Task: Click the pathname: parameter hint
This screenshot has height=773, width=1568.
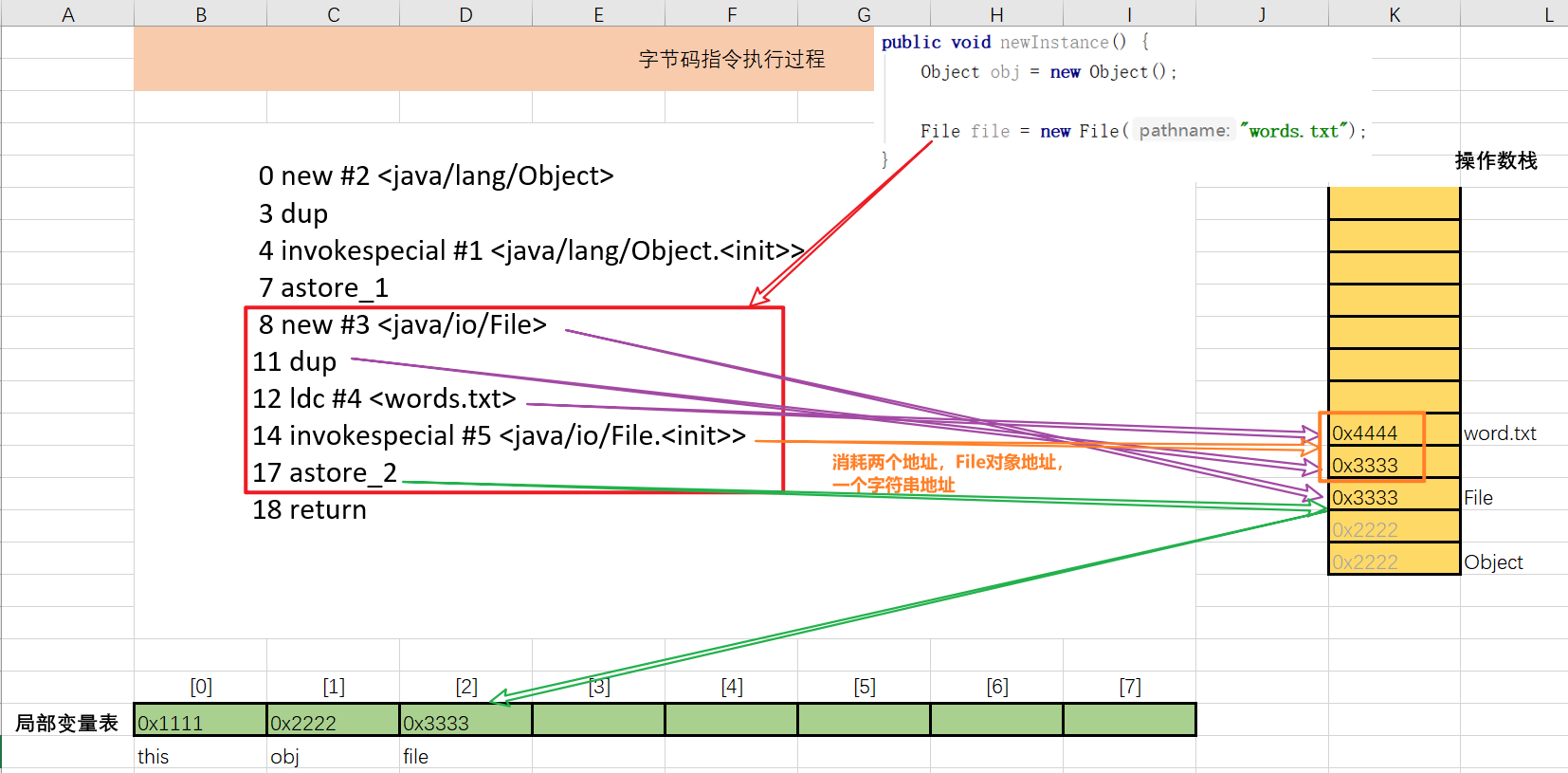Action: point(1184,131)
